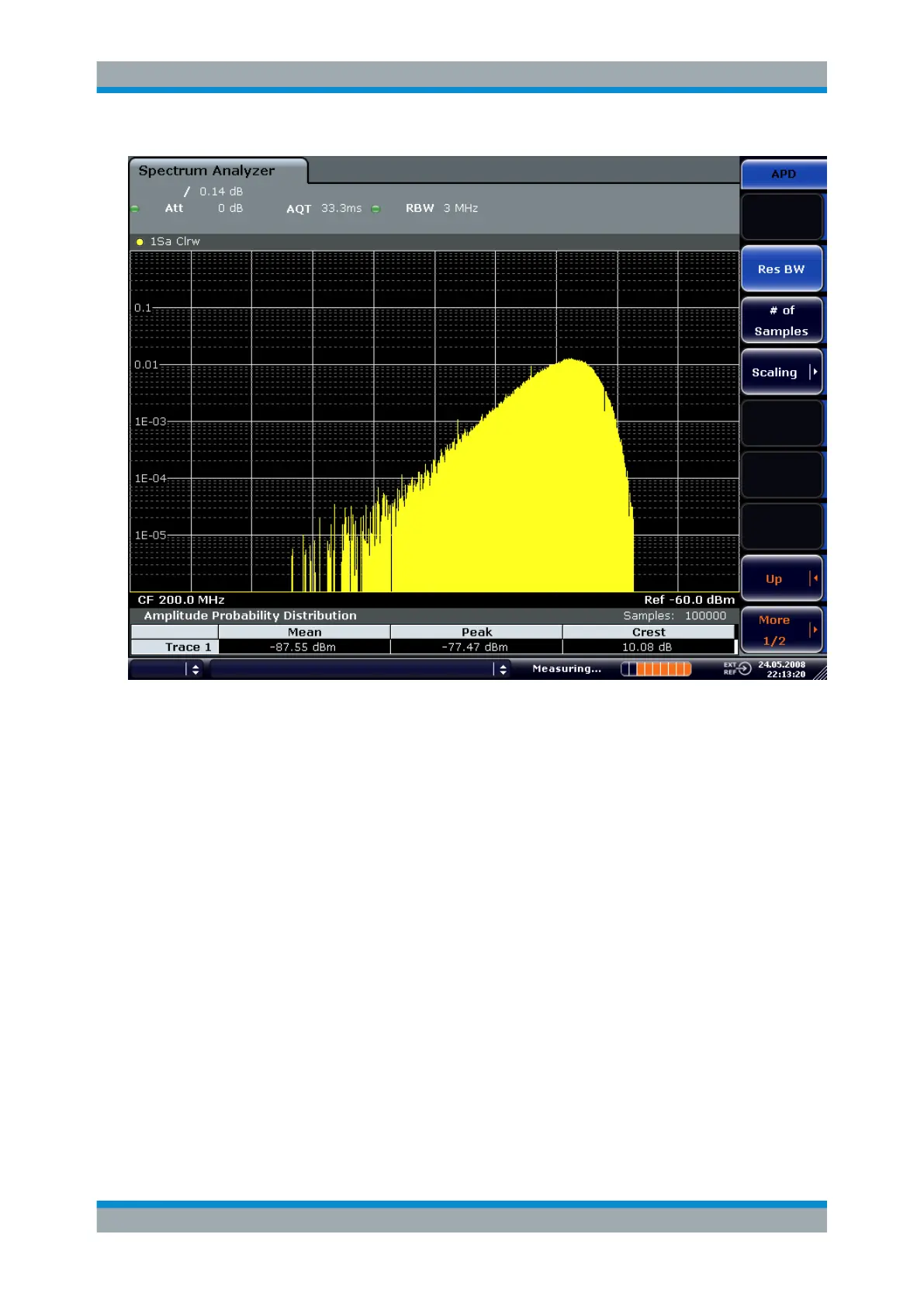Click the green dot before RBW
Screen dimensions: 924x1307
376,209
